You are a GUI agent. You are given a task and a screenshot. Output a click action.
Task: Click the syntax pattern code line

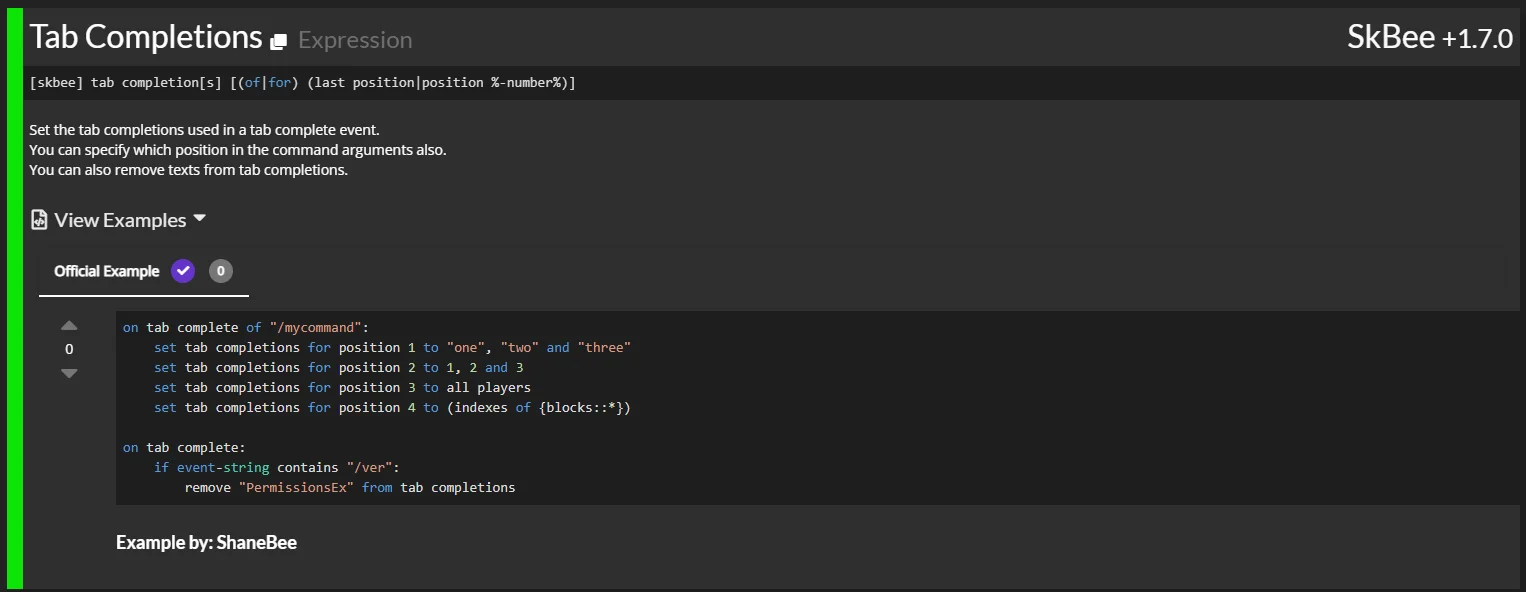tap(302, 82)
